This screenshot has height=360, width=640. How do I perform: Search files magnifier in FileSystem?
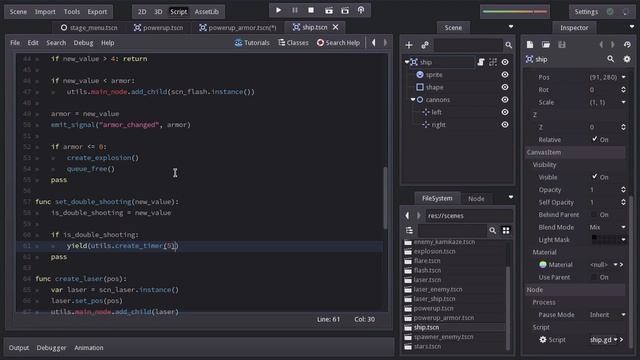pyautogui.click(x=492, y=231)
